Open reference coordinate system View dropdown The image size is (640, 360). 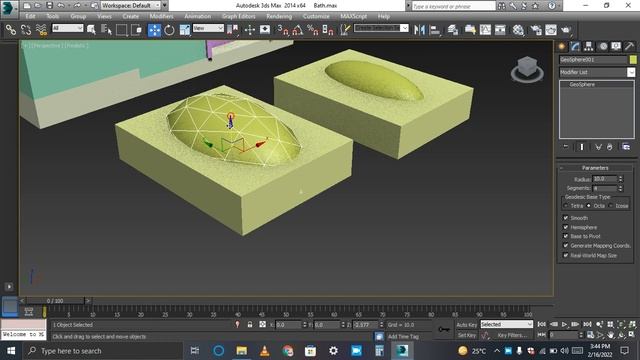pos(208,28)
